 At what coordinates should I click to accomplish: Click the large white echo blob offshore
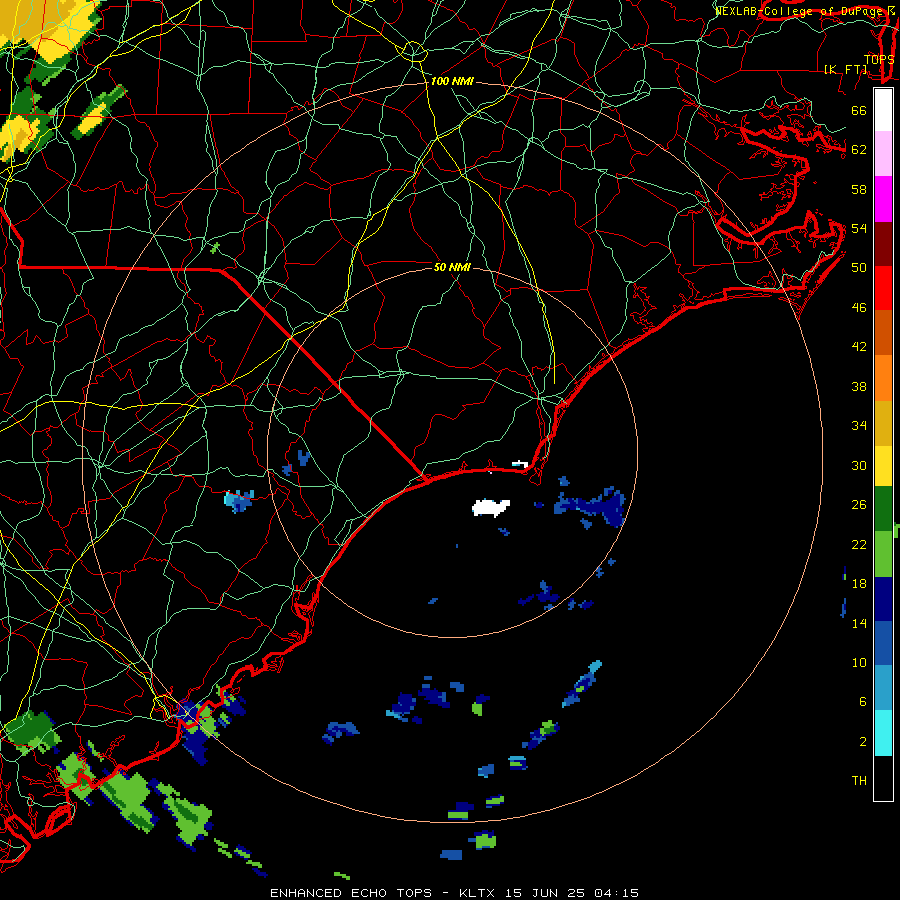coord(491,508)
